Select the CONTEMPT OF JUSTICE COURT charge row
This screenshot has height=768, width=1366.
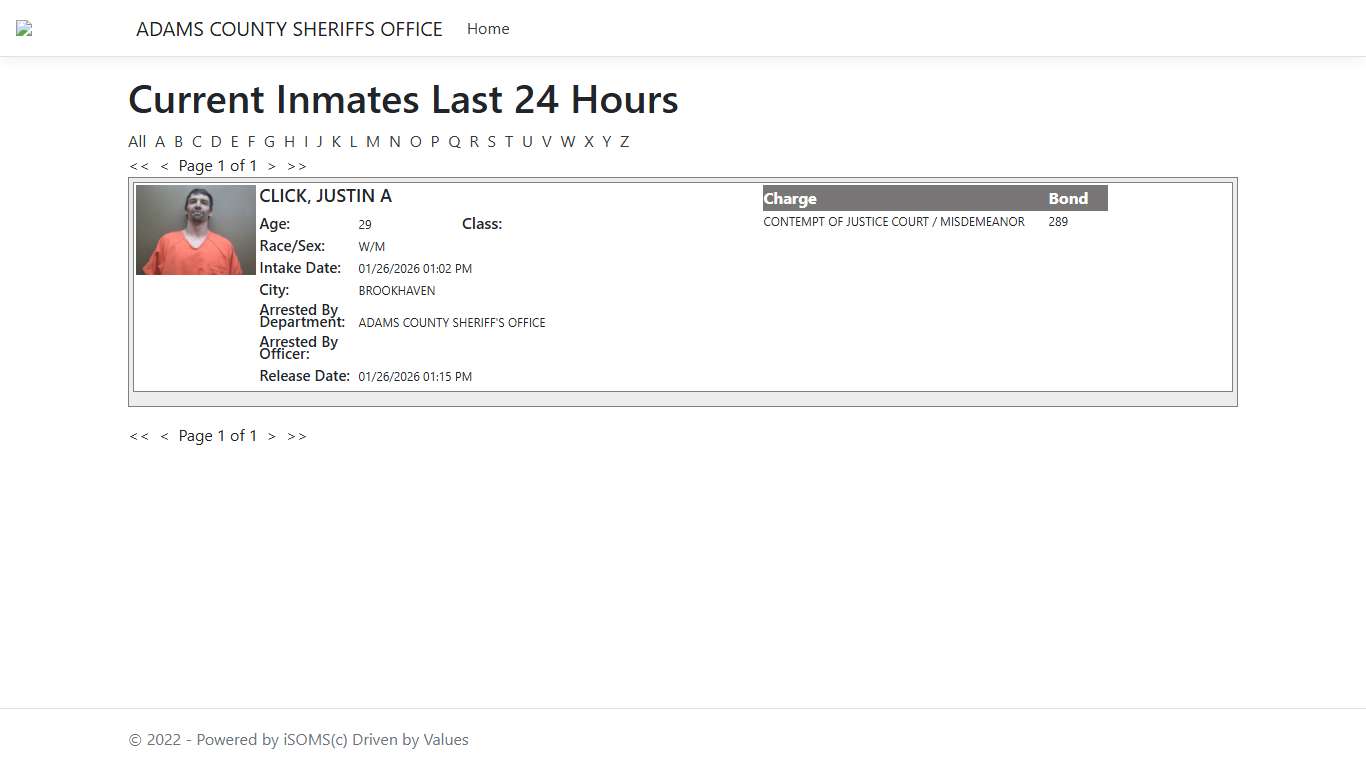893,221
